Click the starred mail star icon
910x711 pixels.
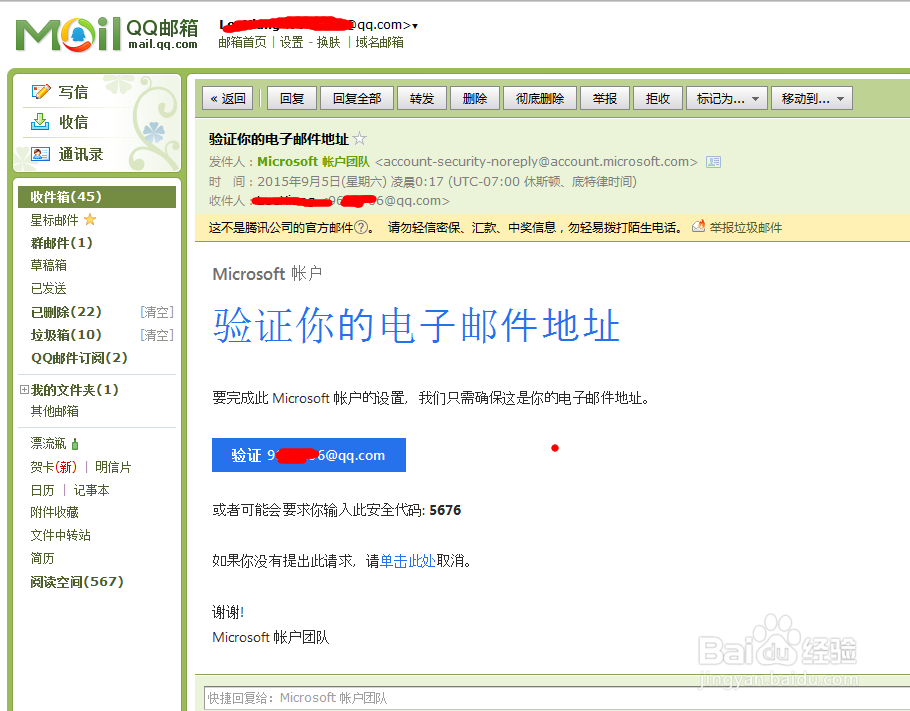[90, 219]
